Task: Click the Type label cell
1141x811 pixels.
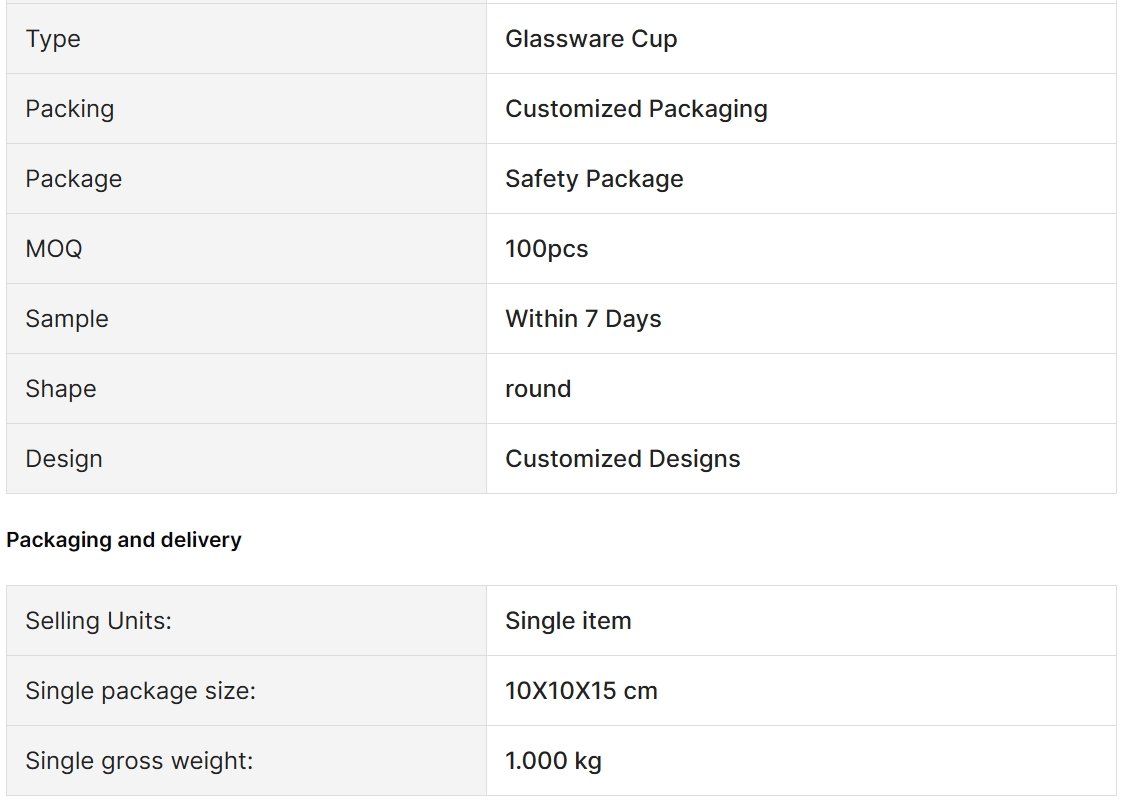Action: point(246,39)
